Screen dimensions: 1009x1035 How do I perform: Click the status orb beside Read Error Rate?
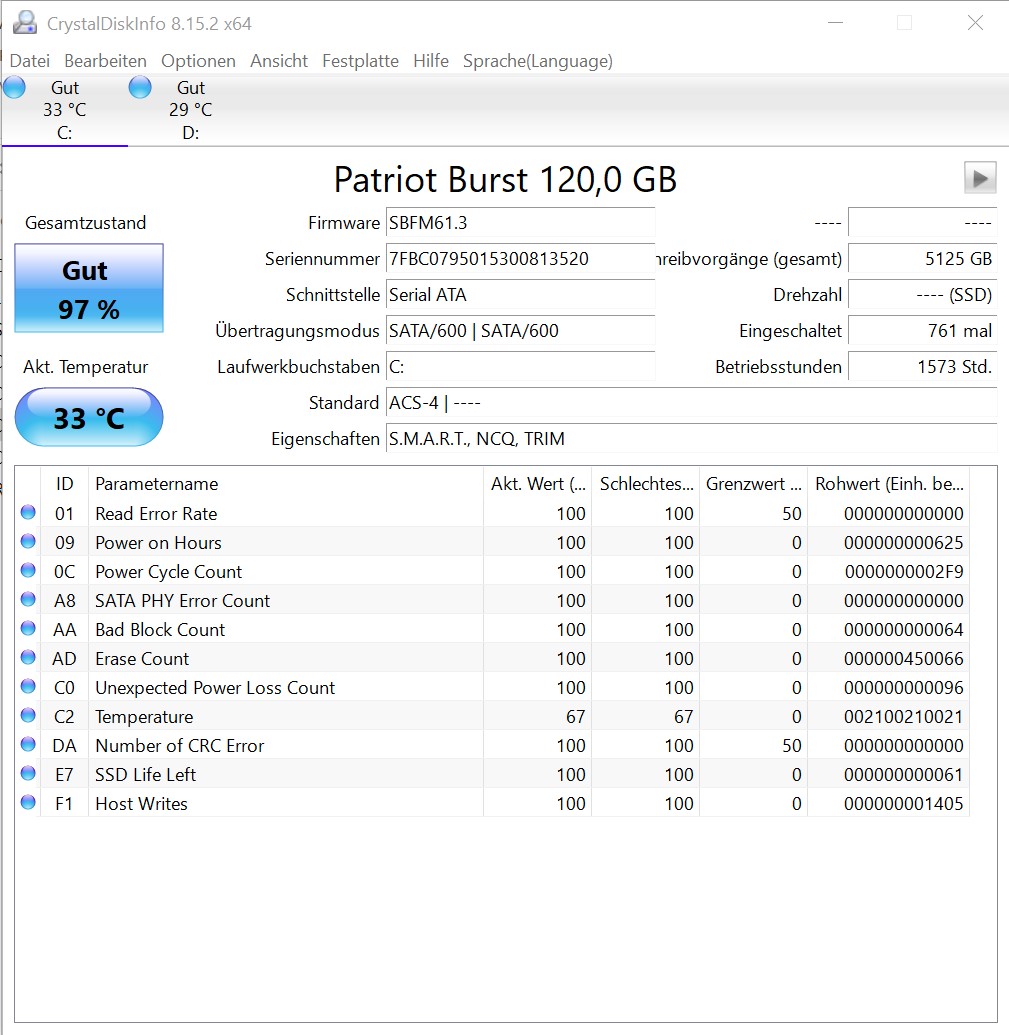click(x=28, y=512)
